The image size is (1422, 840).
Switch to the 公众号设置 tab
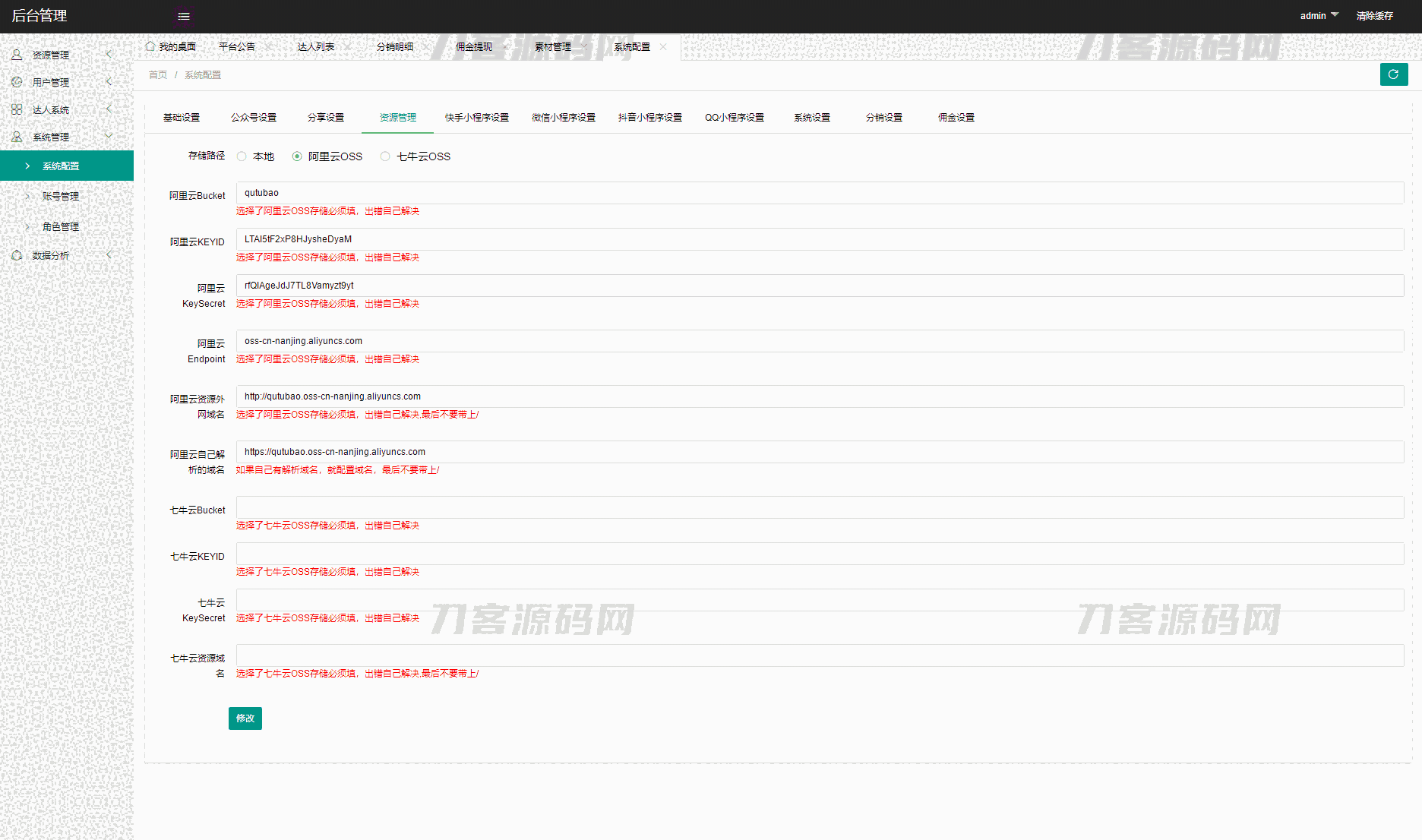(x=254, y=118)
